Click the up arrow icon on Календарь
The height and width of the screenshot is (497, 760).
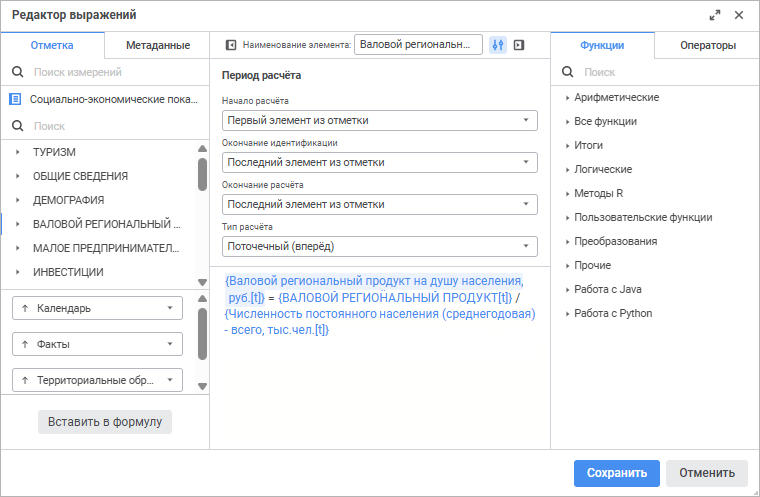25,308
